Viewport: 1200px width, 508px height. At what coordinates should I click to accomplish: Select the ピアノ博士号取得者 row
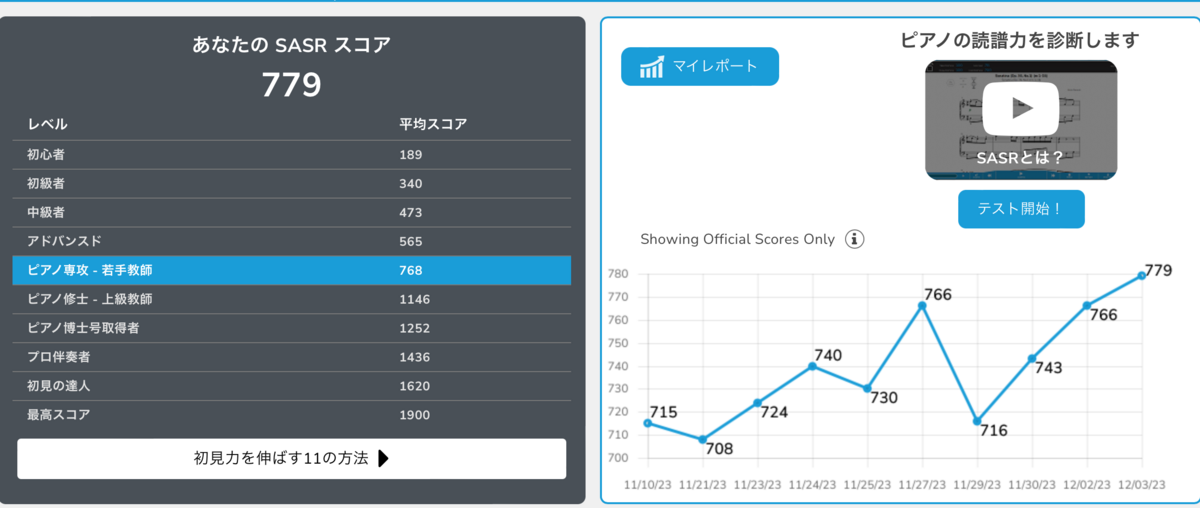click(x=291, y=328)
